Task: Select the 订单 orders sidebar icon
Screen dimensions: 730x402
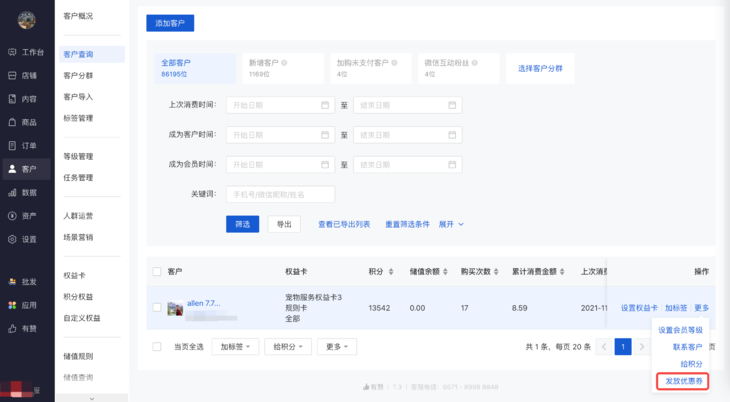Action: pos(12,146)
